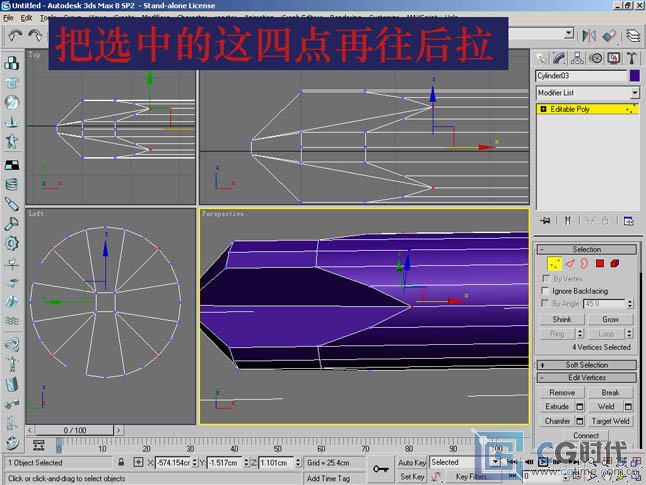Screen dimensions: 646x485
Task: Click the 0 / 100 time slider
Action: click(75, 430)
